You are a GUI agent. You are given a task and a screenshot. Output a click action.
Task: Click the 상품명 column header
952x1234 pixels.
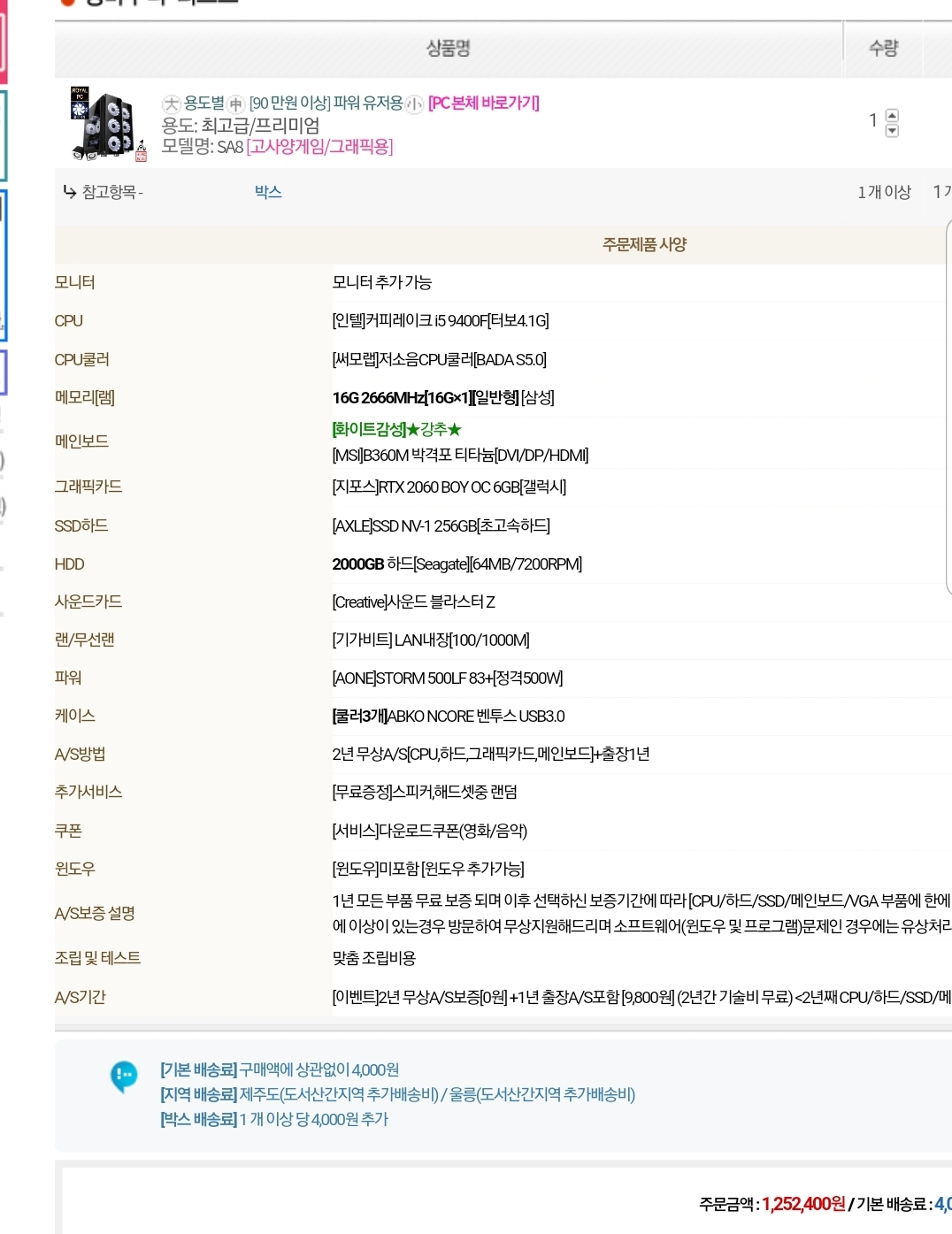click(x=448, y=49)
